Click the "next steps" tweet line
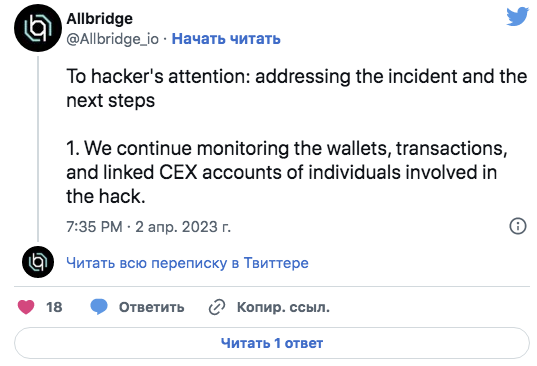This screenshot has height=366, width=537. coord(111,101)
